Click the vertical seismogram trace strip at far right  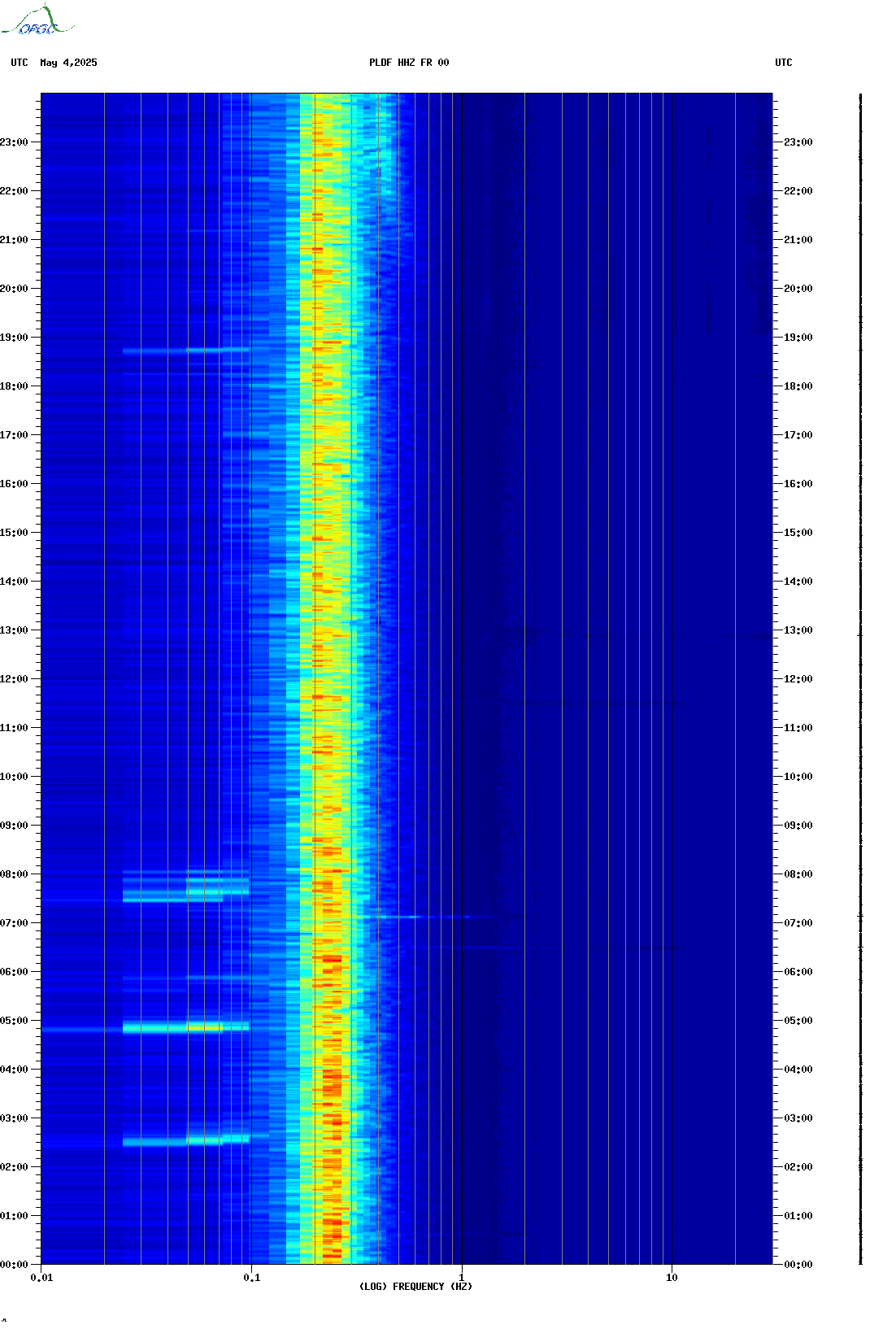pyautogui.click(x=860, y=679)
